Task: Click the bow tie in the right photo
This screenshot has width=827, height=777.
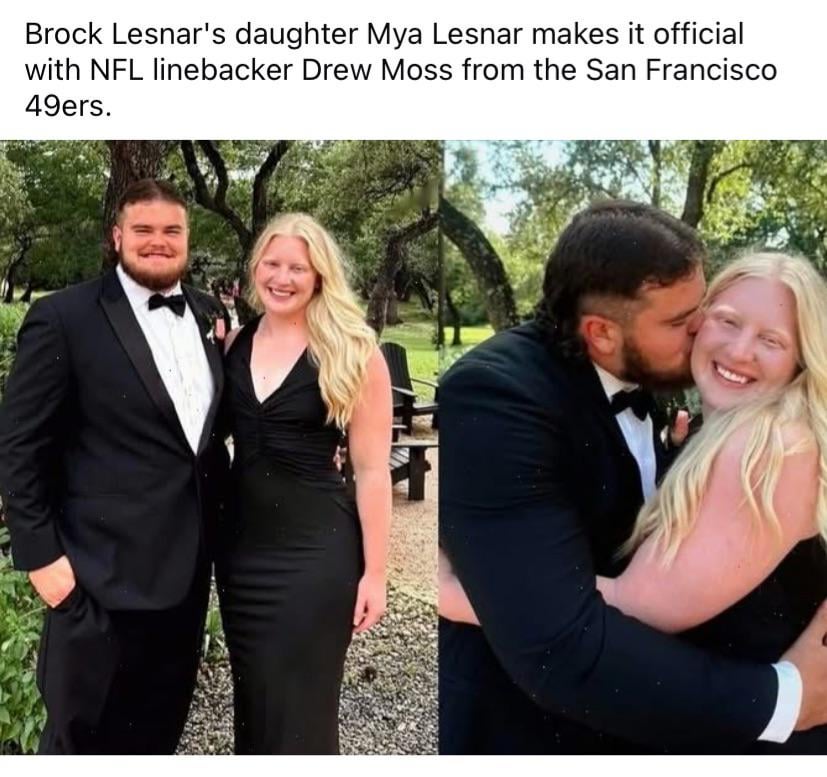Action: click(631, 404)
